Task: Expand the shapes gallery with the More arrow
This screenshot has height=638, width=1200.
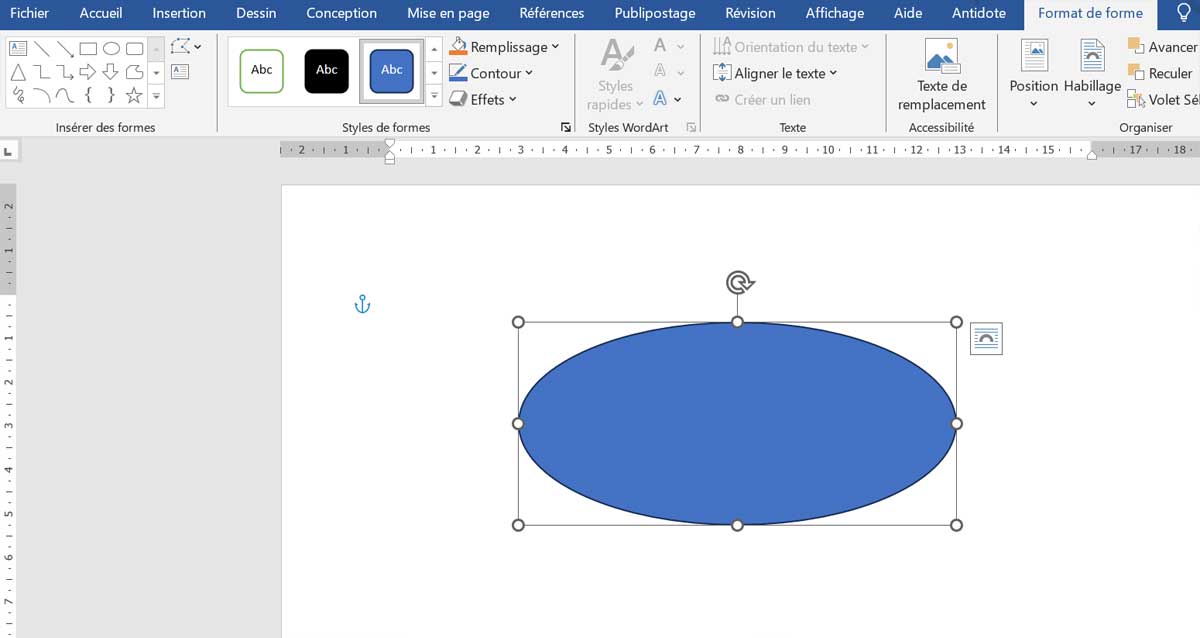Action: [156, 95]
